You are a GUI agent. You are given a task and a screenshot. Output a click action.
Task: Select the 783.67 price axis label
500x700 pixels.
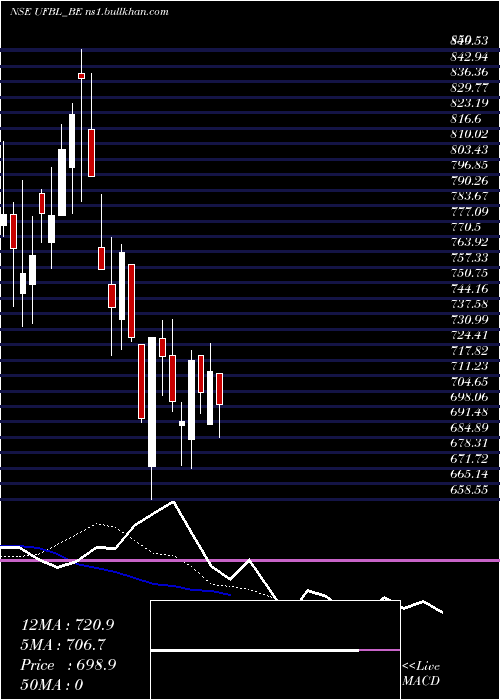[x=469, y=196]
